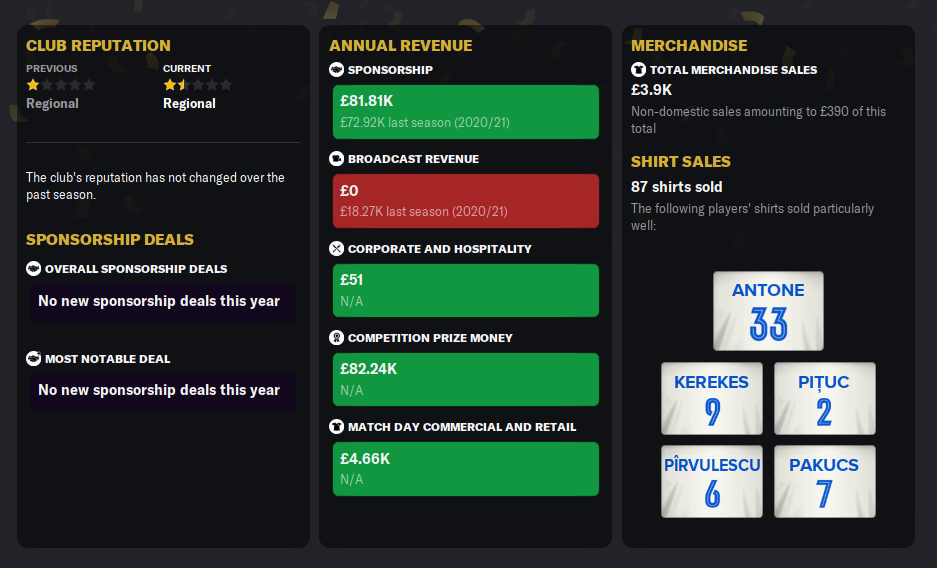937x568 pixels.
Task: Select the £4.66K match day revenue box
Action: click(x=465, y=469)
